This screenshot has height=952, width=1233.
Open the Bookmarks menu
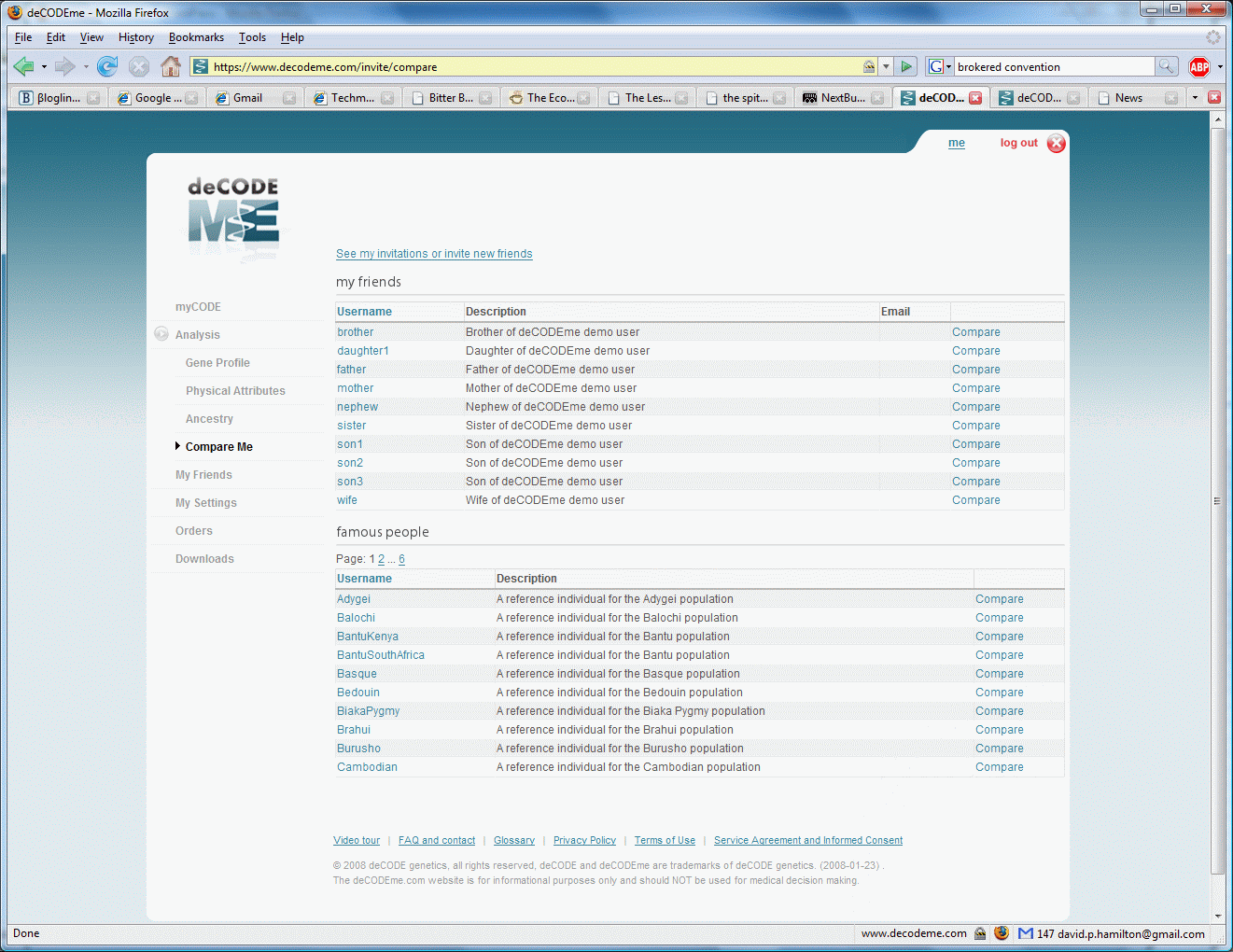(196, 37)
